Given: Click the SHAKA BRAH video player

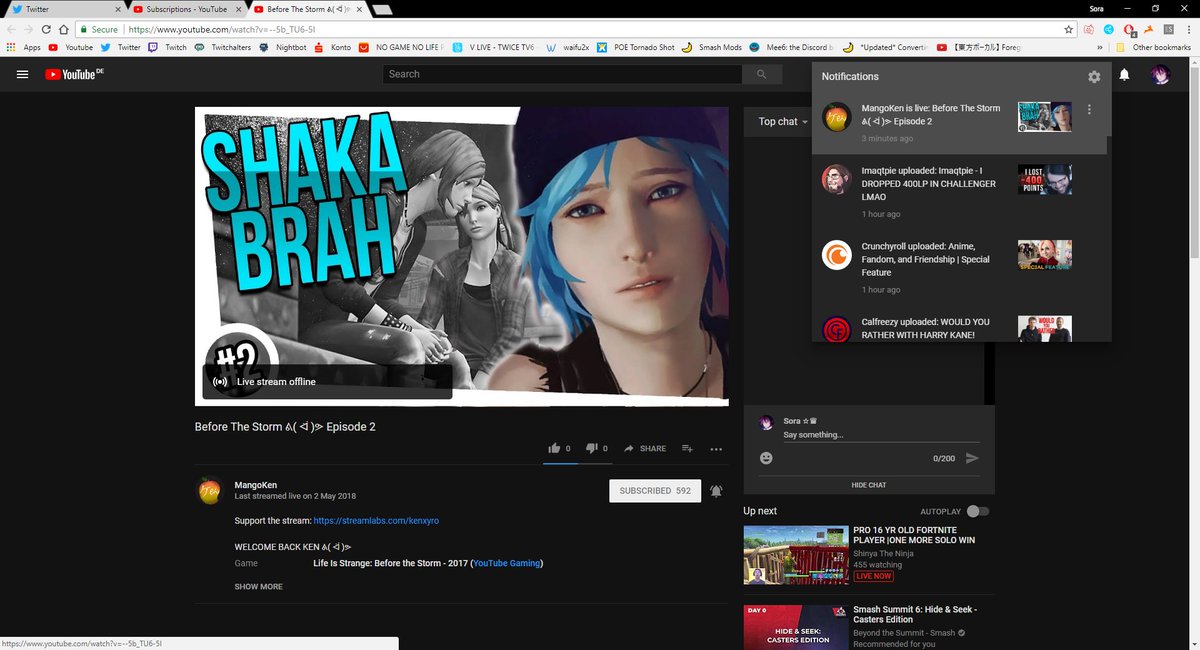Looking at the screenshot, I should pyautogui.click(x=461, y=257).
